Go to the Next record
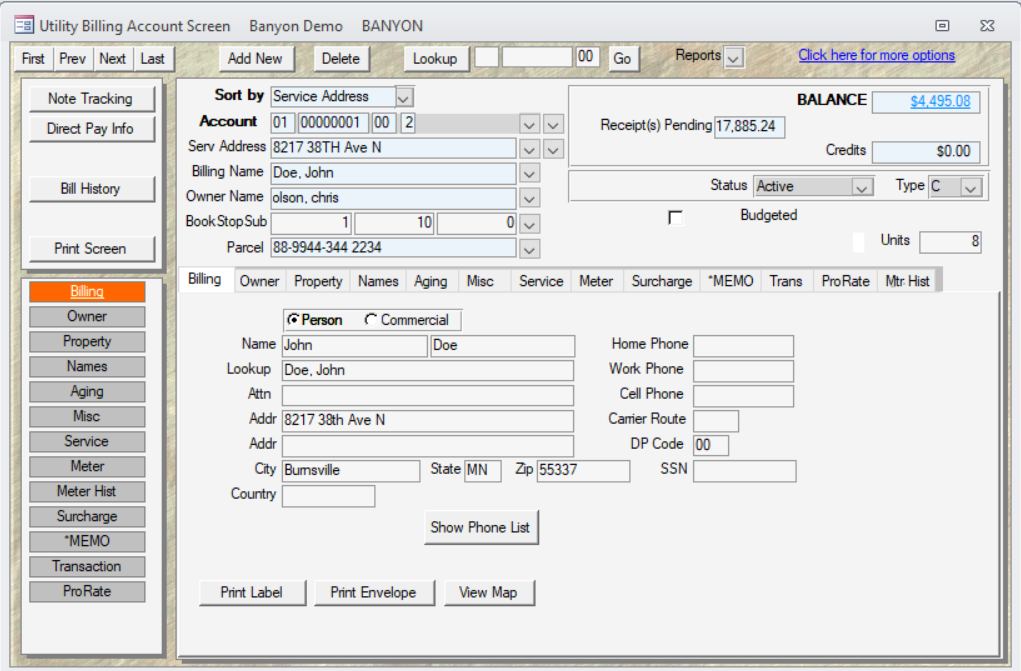The image size is (1021, 671). [112, 59]
